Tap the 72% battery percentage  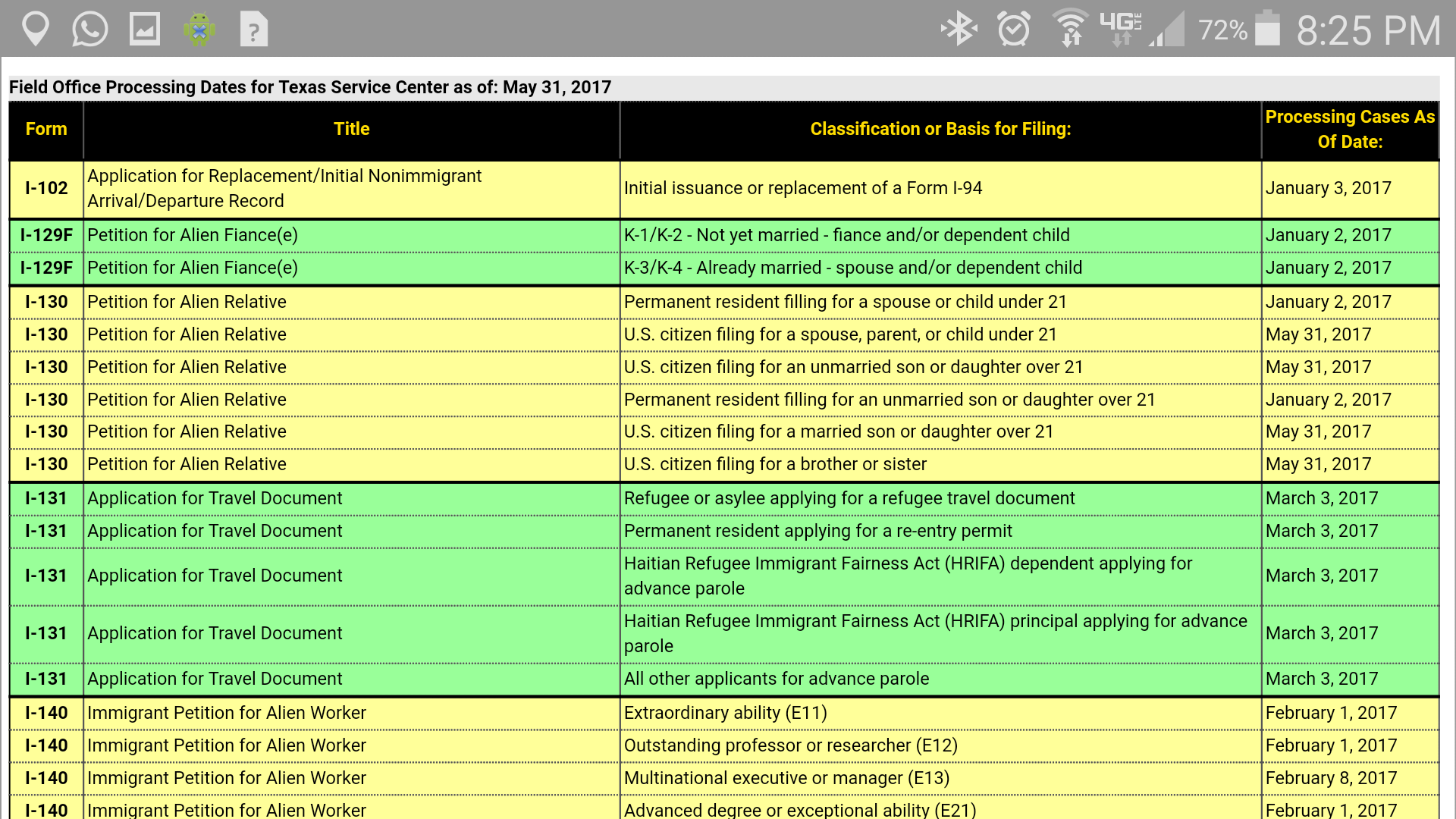(x=1222, y=30)
